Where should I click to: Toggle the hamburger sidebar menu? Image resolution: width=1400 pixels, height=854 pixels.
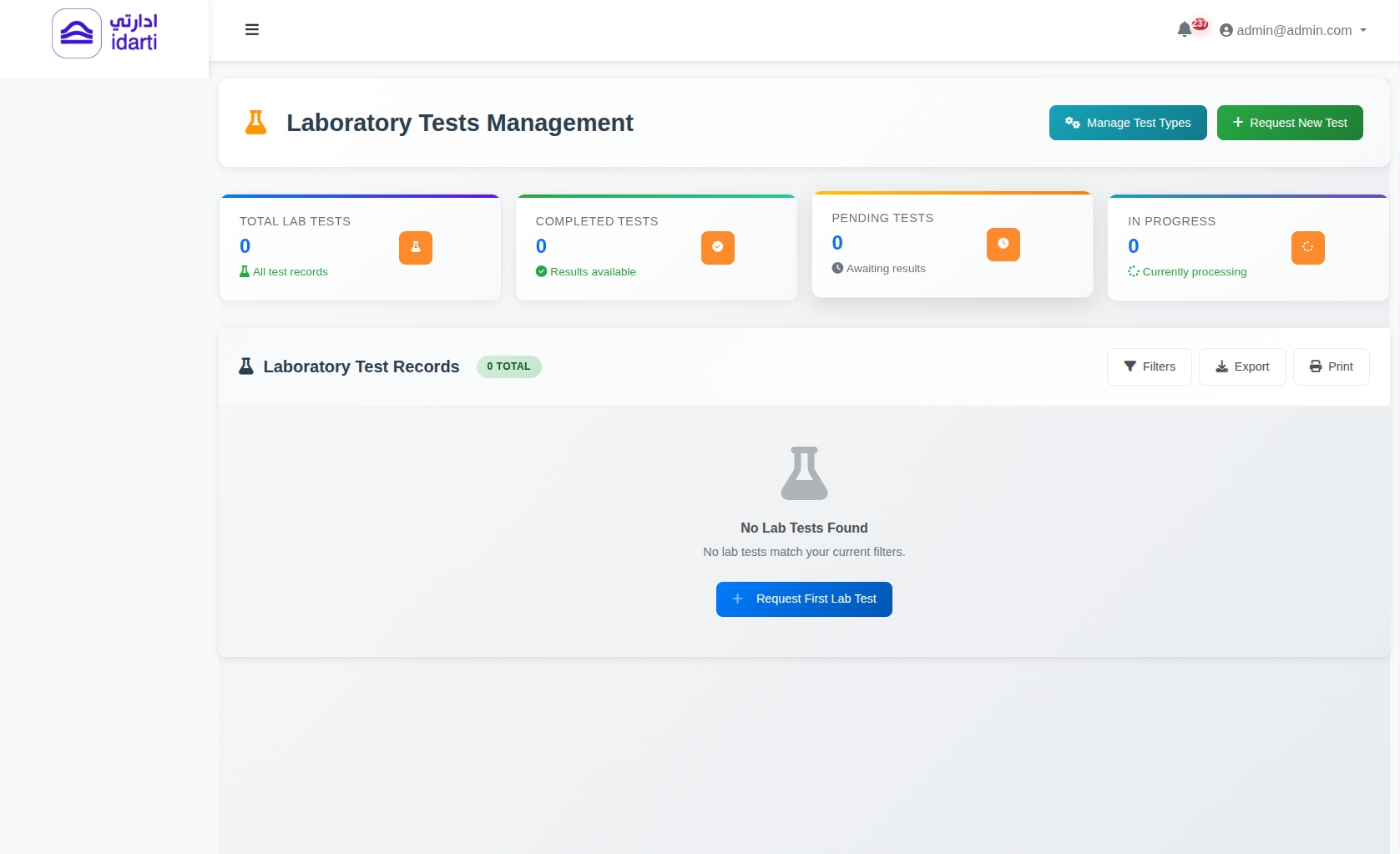(251, 30)
